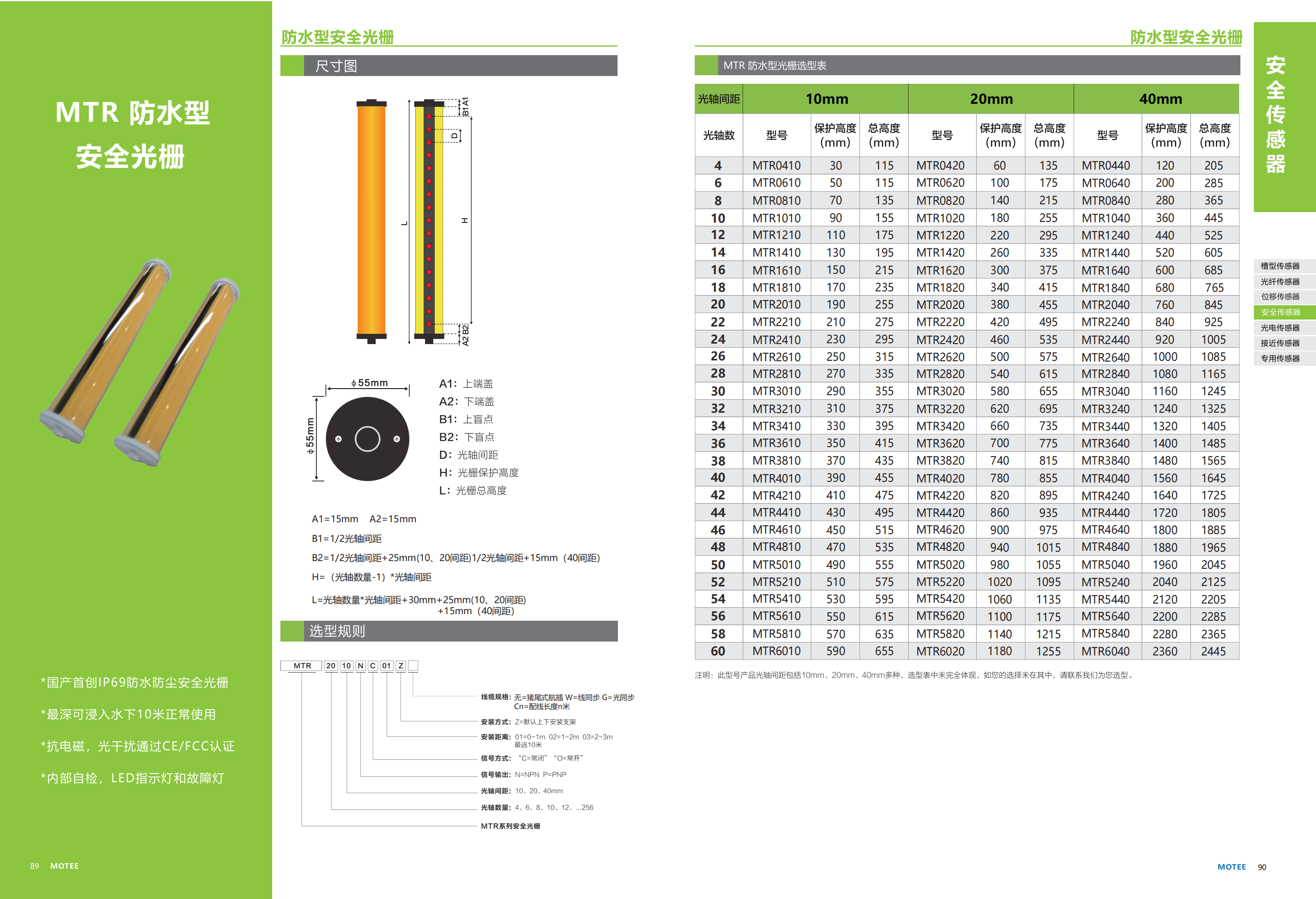Select the 专用传感器 side tab
This screenshot has width=1316, height=899.
[1284, 358]
